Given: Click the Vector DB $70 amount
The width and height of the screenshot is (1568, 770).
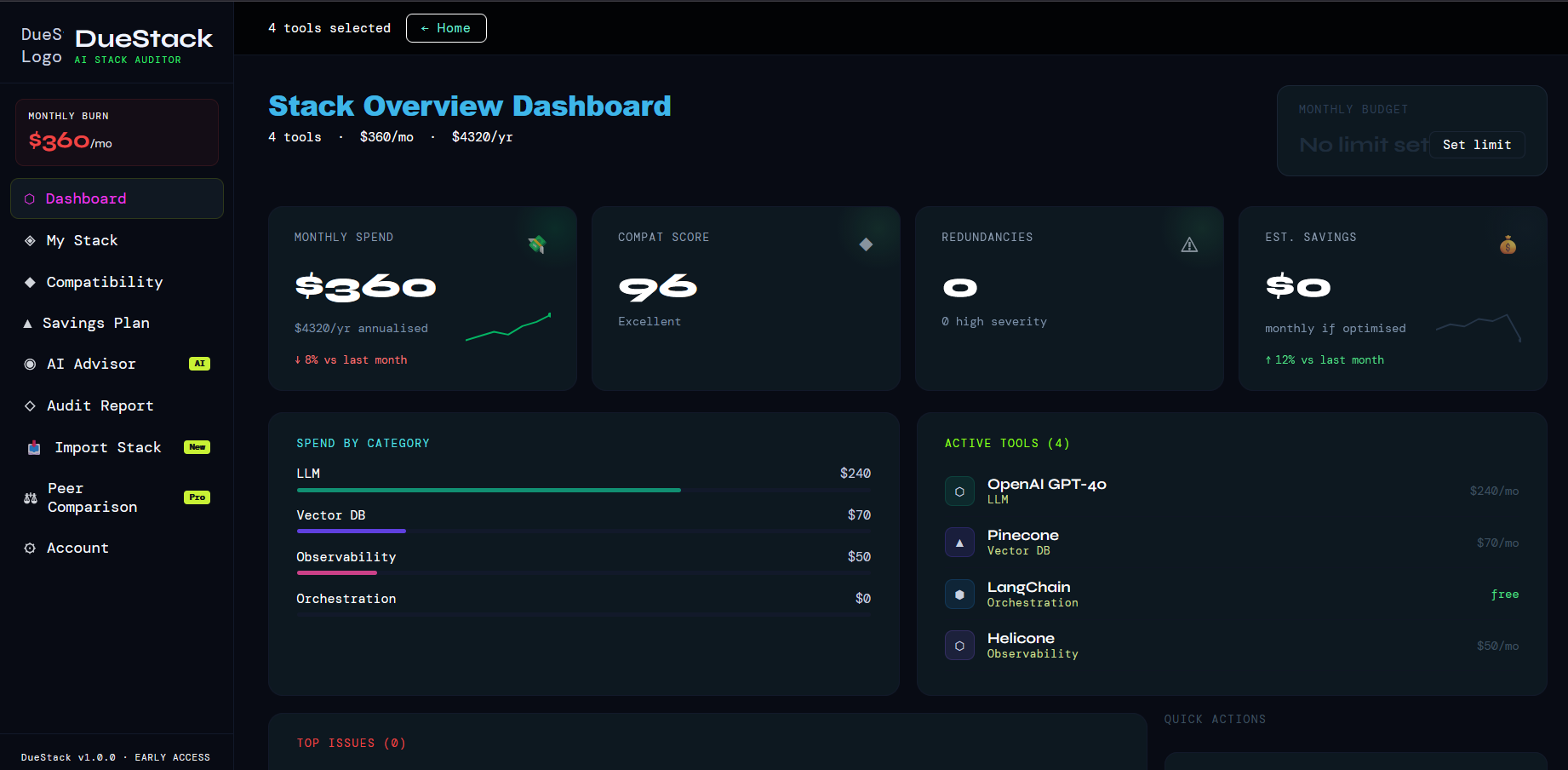Looking at the screenshot, I should click(x=859, y=515).
